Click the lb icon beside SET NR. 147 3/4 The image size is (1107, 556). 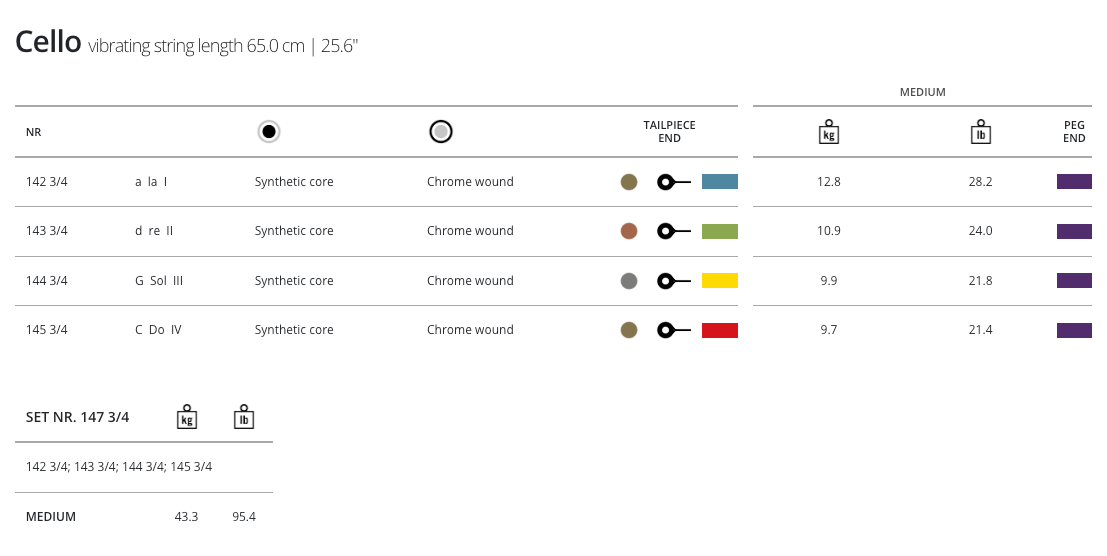point(243,417)
